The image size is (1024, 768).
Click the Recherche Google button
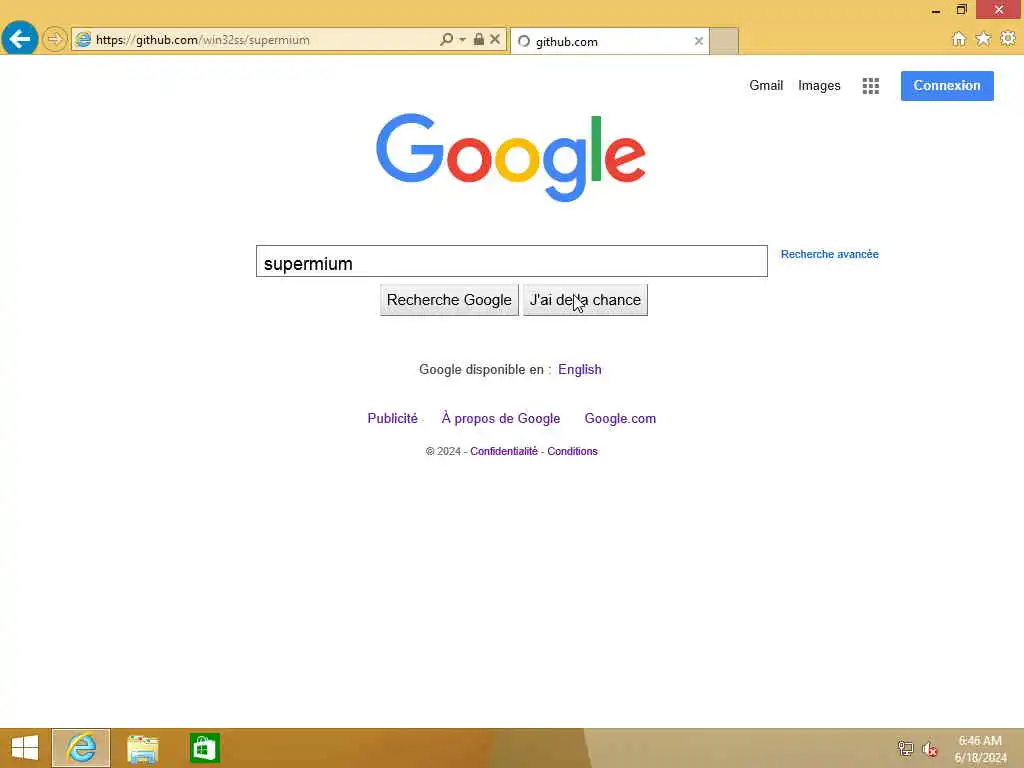pos(449,300)
